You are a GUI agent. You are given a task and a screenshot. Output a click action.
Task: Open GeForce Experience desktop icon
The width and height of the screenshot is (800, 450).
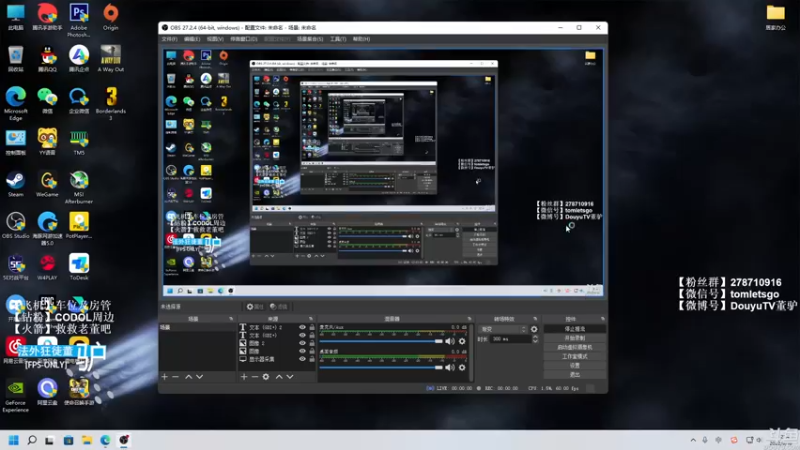tap(15, 396)
